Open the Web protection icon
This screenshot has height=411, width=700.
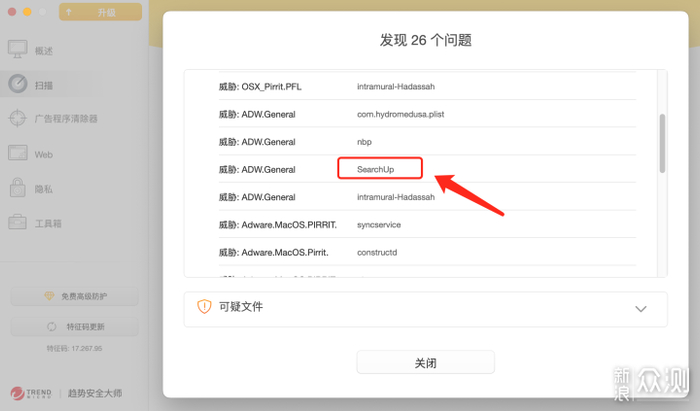click(x=17, y=153)
